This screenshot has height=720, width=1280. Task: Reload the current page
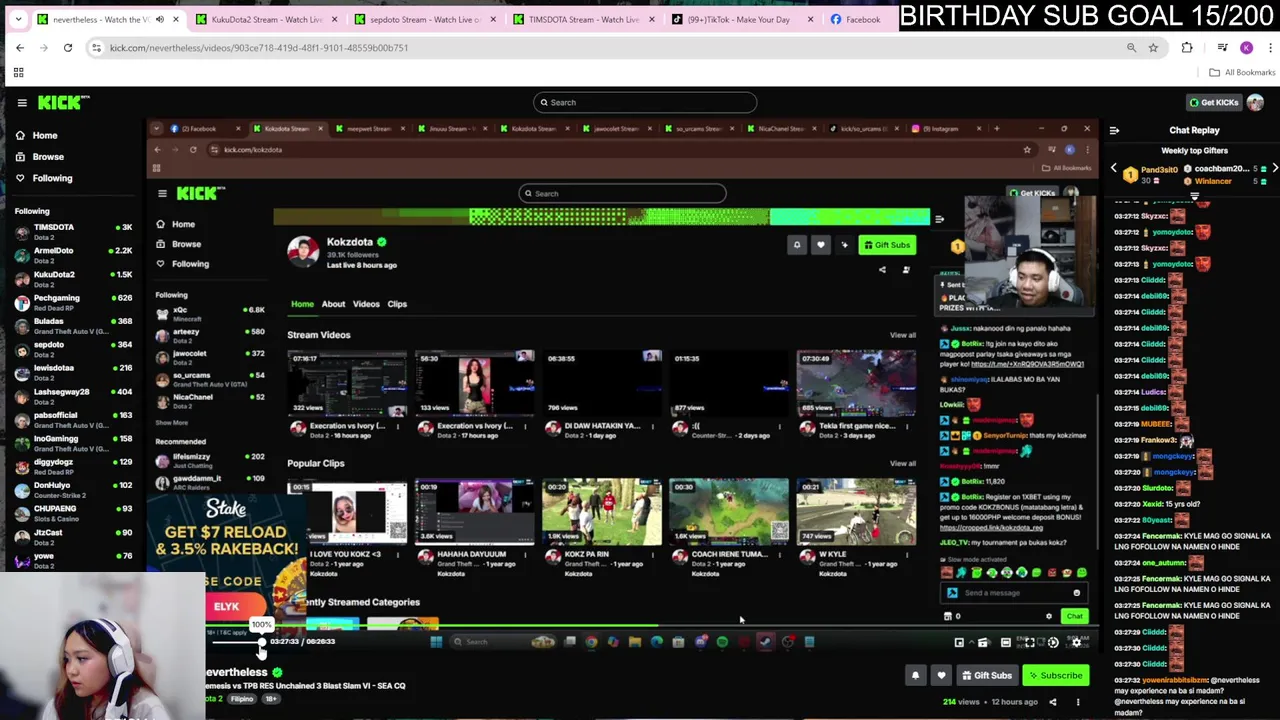[x=68, y=48]
